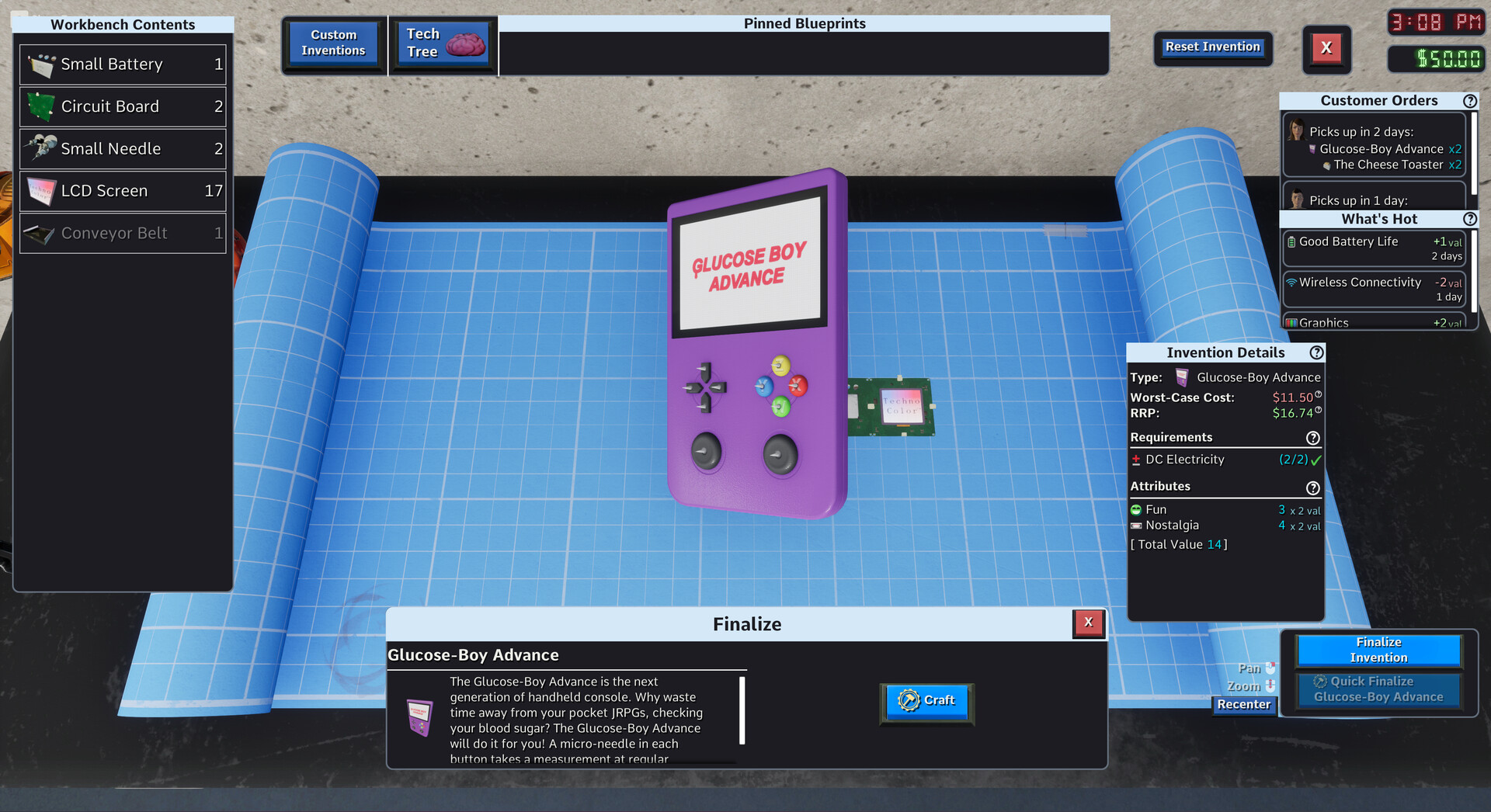Image resolution: width=1491 pixels, height=812 pixels.
Task: Click the Glucose-Boy Advance thumbnail in Finalize dialog
Action: coord(420,717)
